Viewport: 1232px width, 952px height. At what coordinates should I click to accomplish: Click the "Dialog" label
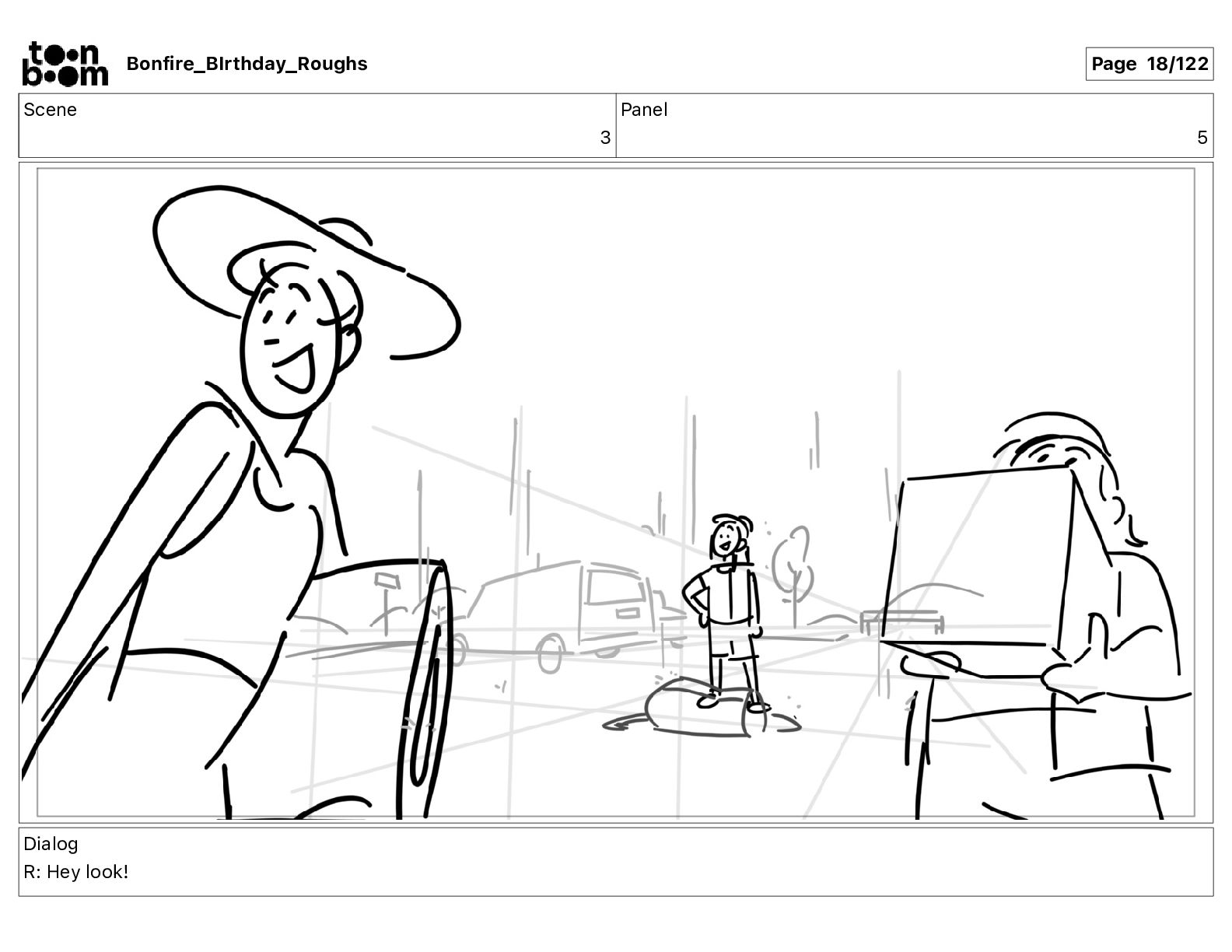(51, 844)
